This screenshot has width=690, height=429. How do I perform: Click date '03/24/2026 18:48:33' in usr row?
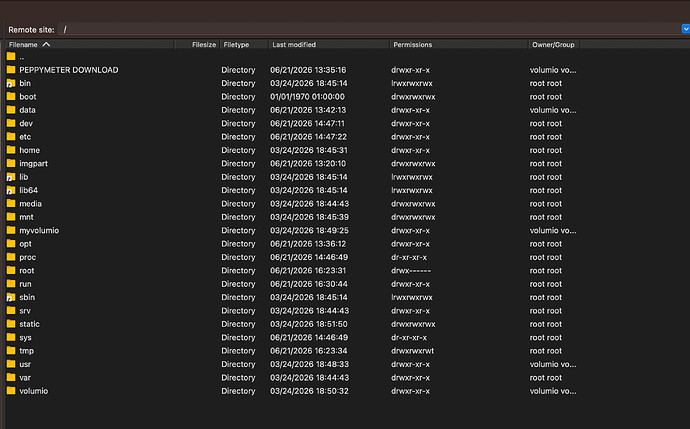309,364
